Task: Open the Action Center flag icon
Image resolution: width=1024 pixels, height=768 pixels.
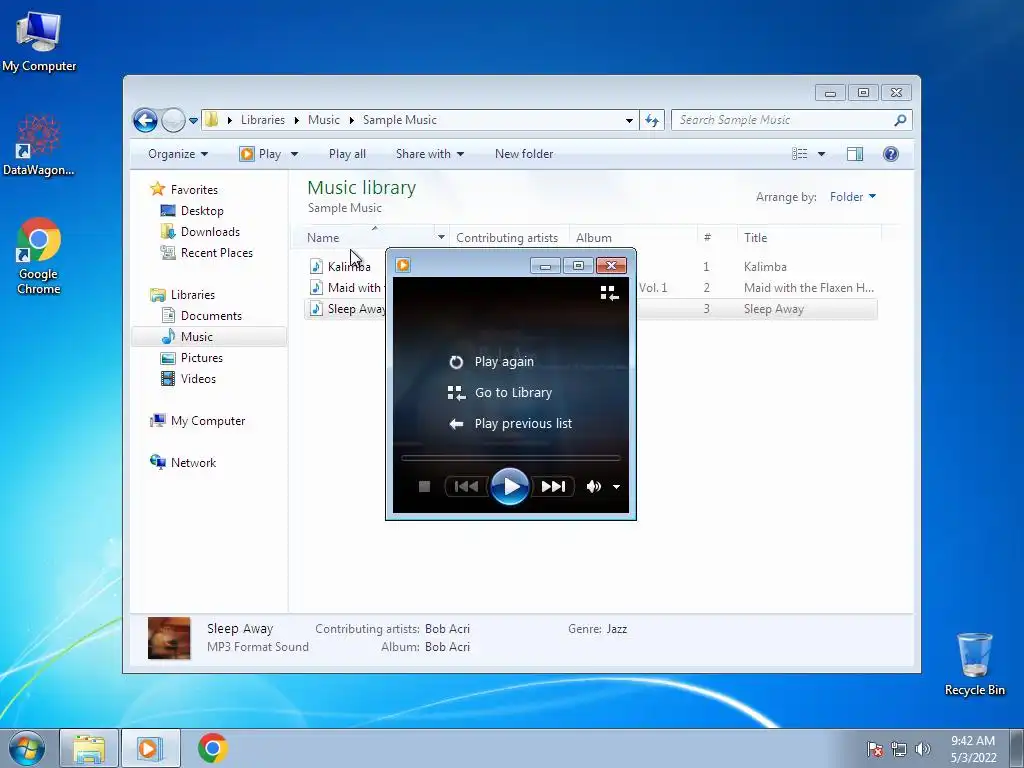Action: (x=874, y=749)
